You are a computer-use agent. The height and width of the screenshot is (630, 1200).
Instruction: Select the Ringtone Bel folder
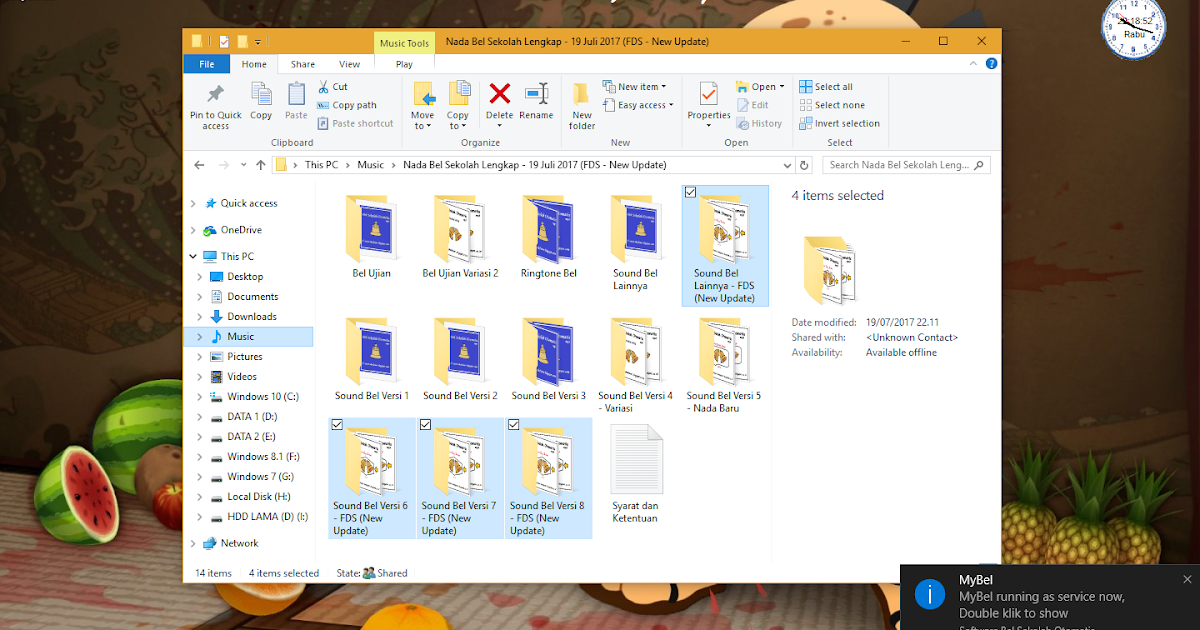point(549,238)
